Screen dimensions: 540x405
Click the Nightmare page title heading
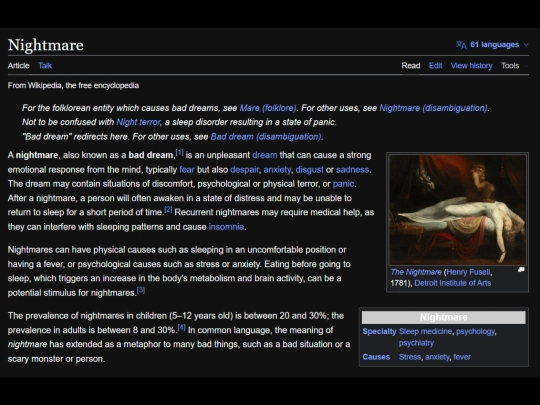click(45, 45)
